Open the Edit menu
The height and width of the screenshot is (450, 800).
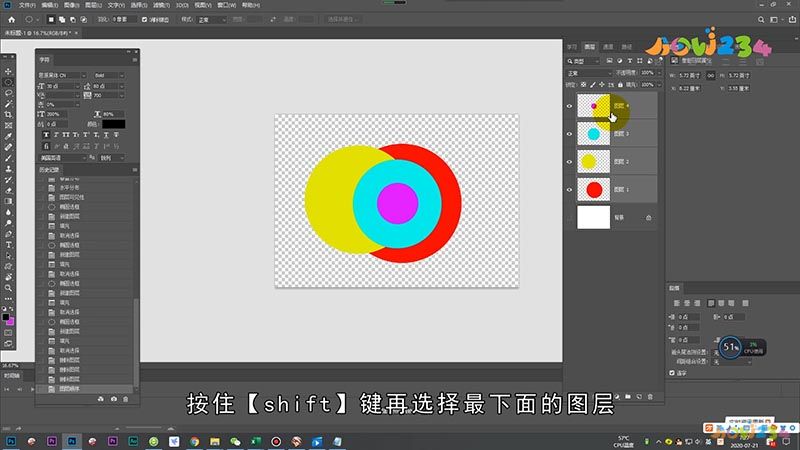click(x=49, y=5)
